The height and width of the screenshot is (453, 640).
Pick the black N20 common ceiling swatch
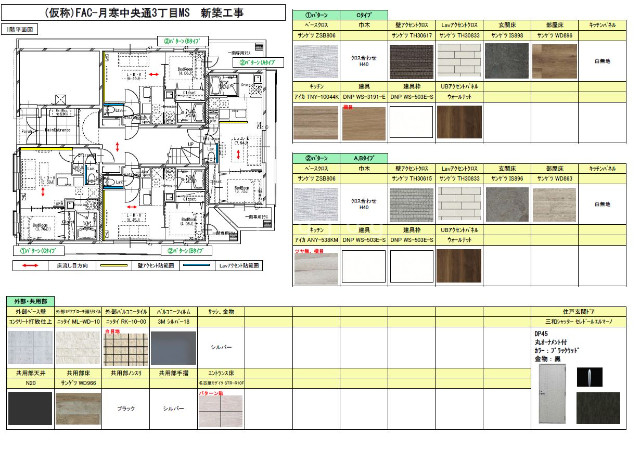coord(31,410)
